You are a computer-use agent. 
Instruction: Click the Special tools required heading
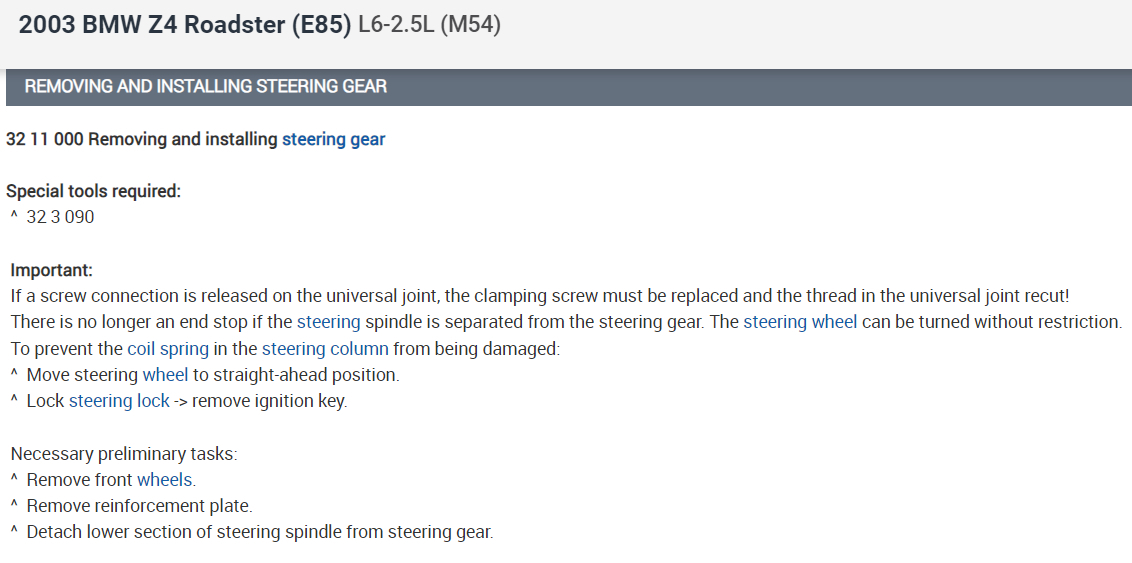(93, 191)
